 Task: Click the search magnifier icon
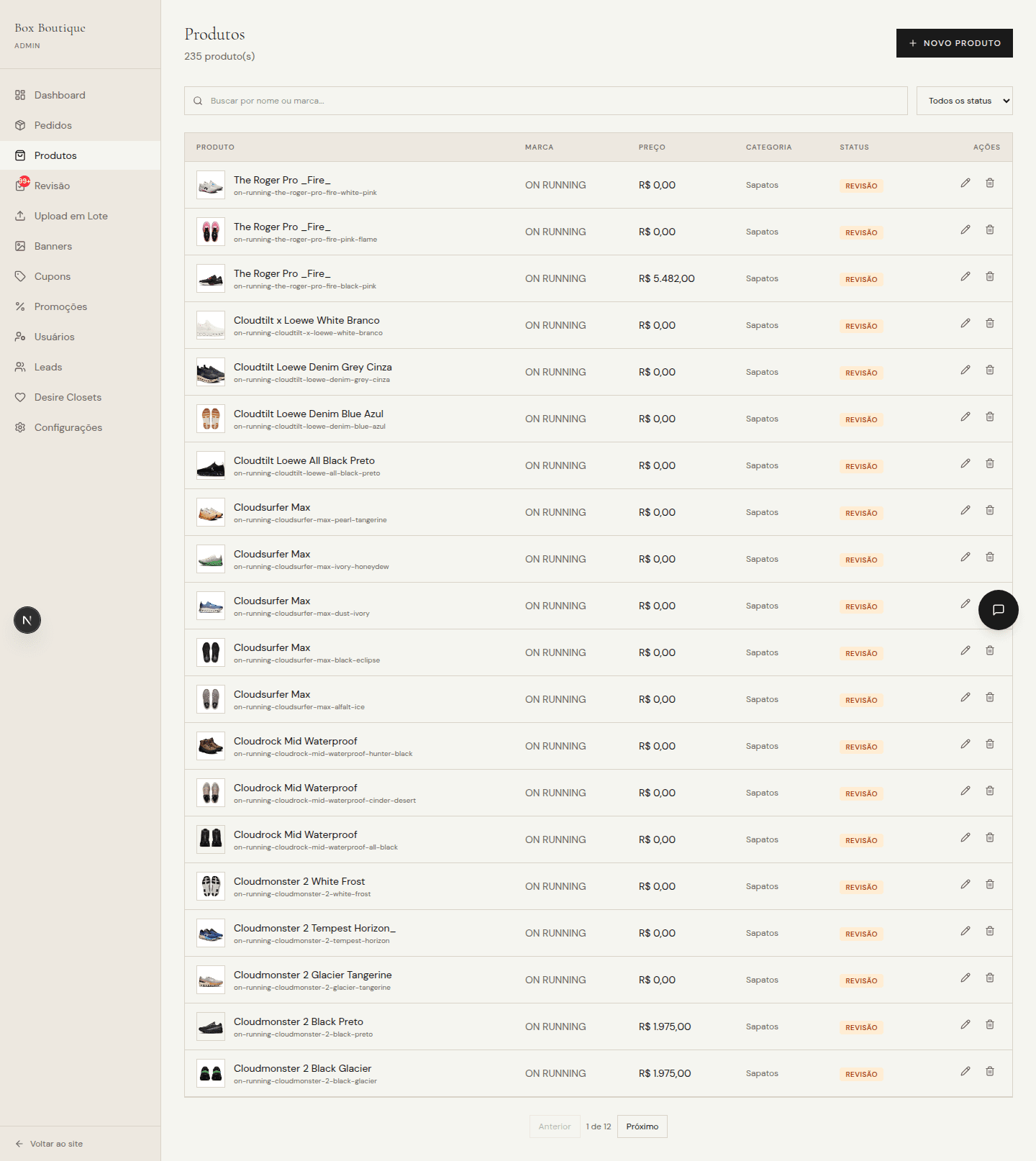(198, 101)
